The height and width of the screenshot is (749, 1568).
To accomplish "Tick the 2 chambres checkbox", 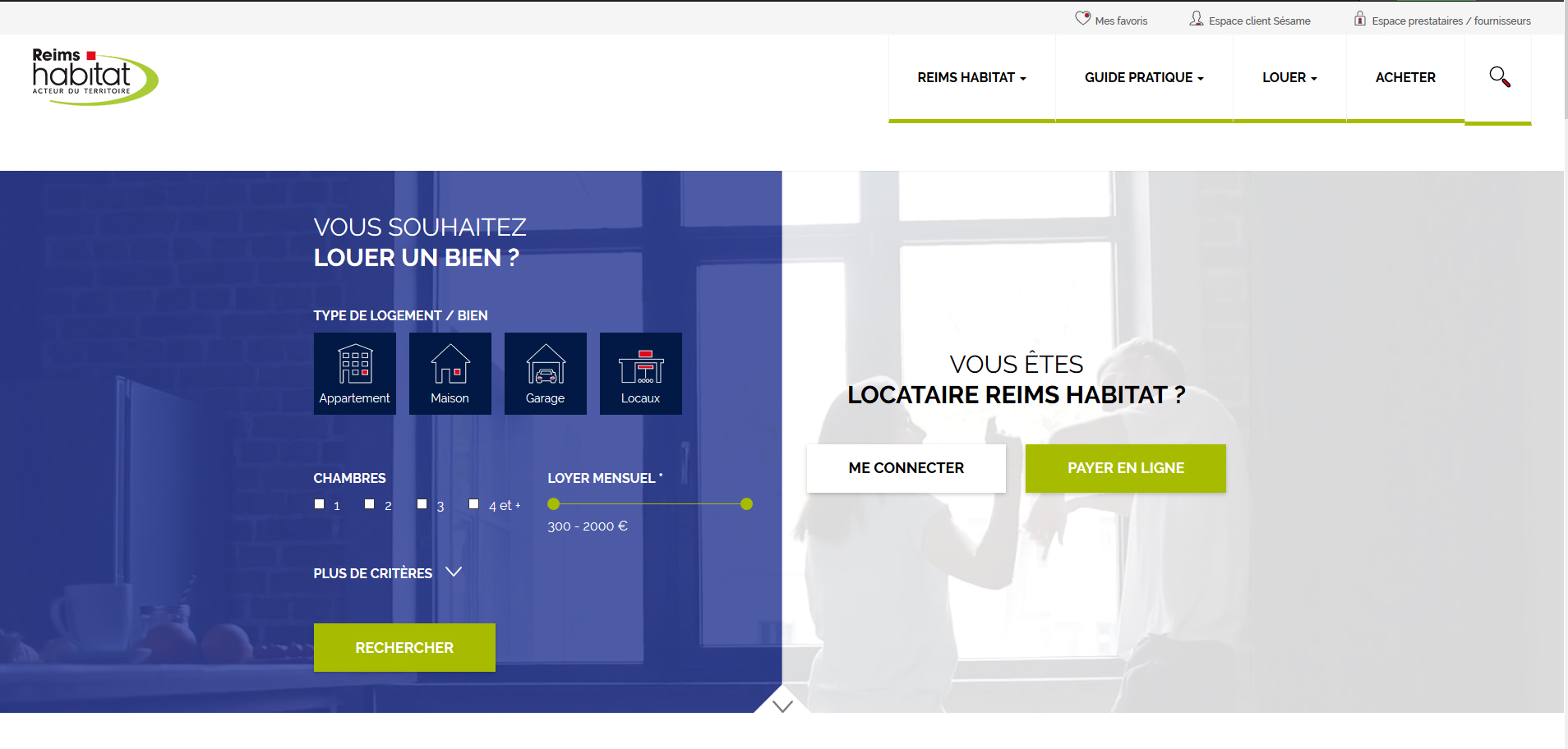I will click(x=370, y=504).
